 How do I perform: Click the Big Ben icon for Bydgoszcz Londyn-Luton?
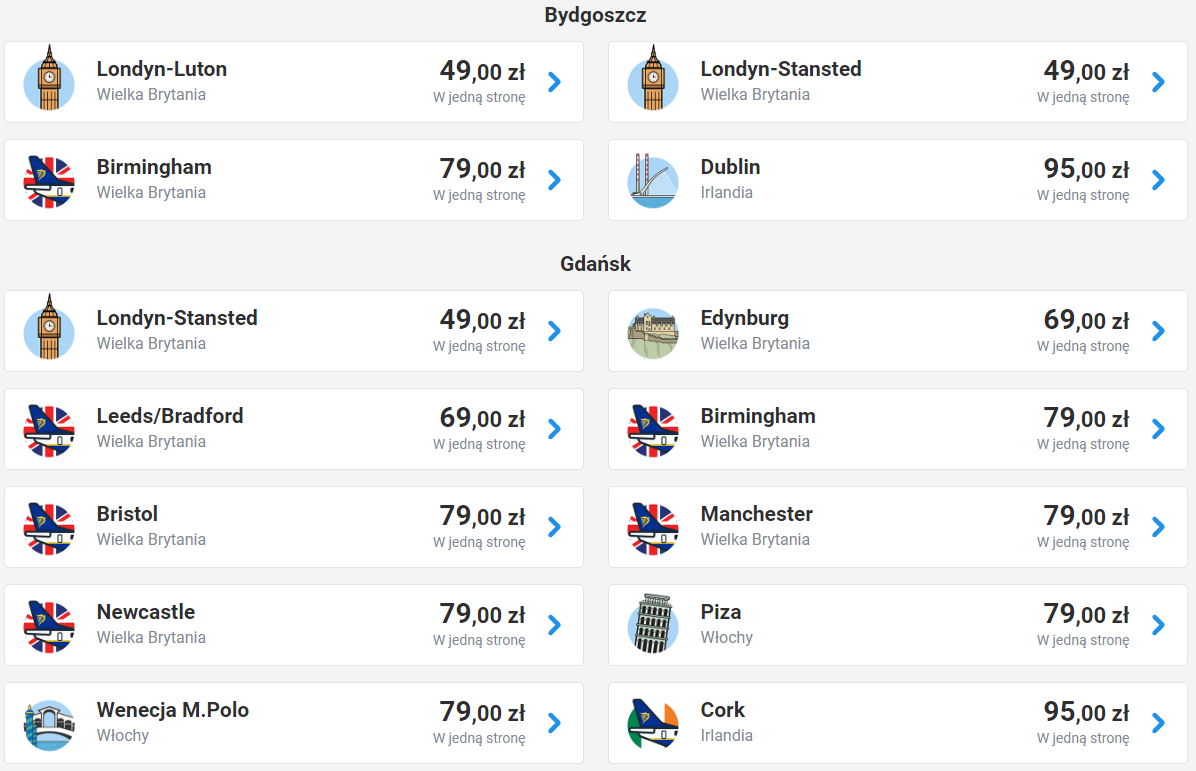[49, 80]
